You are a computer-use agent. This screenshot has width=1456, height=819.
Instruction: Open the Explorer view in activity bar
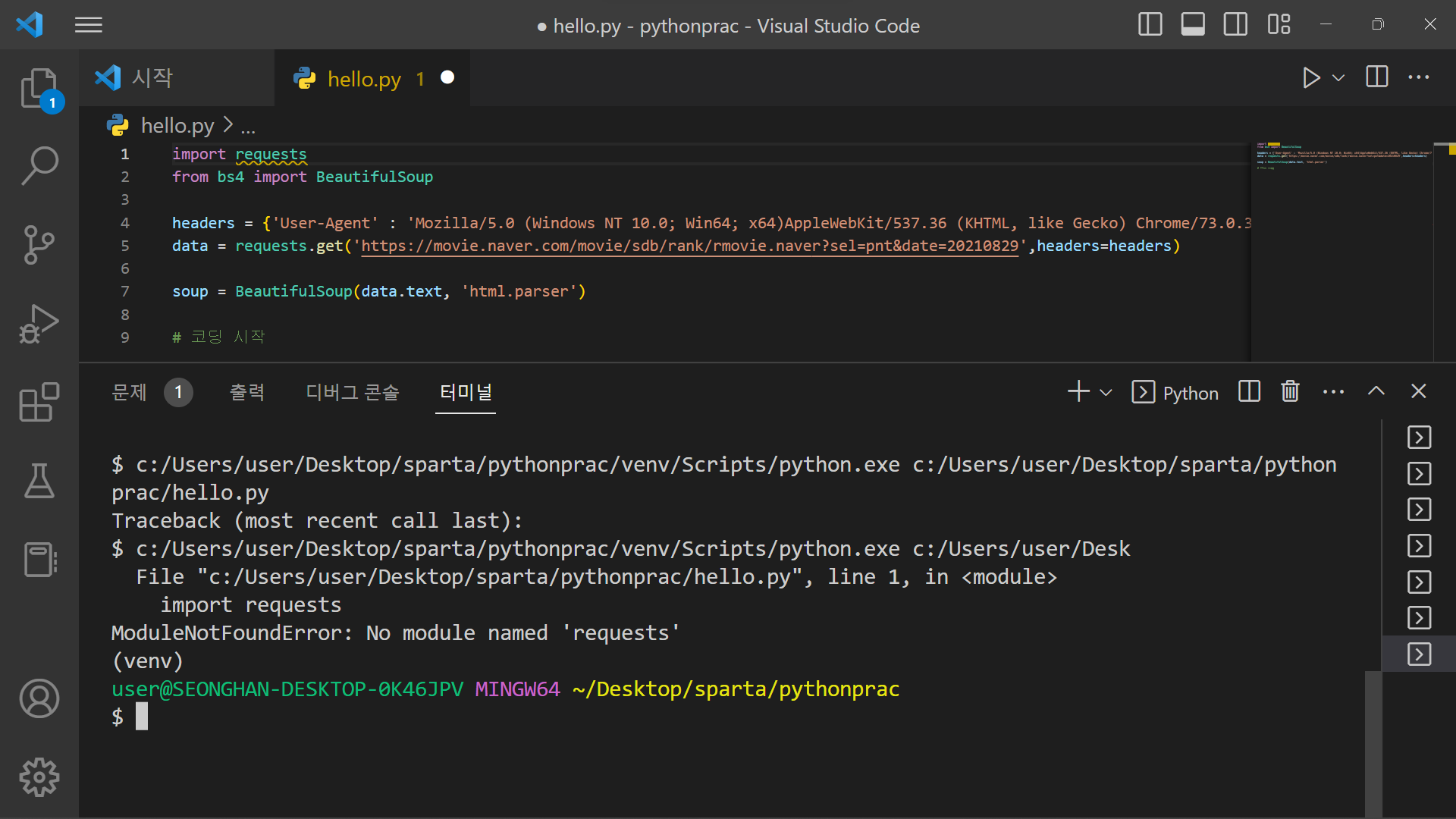pos(39,89)
